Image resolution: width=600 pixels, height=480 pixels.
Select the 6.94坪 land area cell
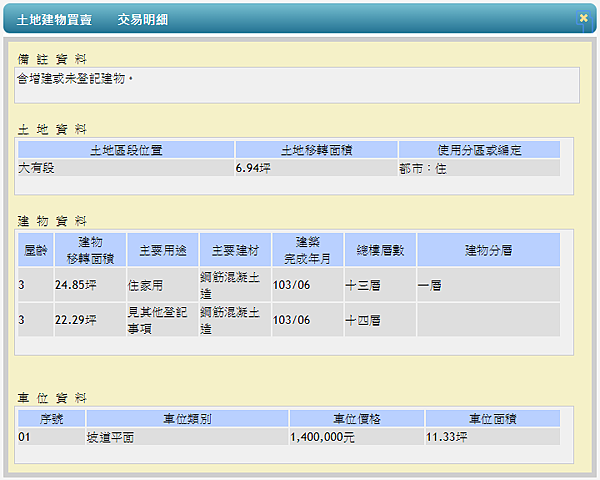click(x=316, y=168)
